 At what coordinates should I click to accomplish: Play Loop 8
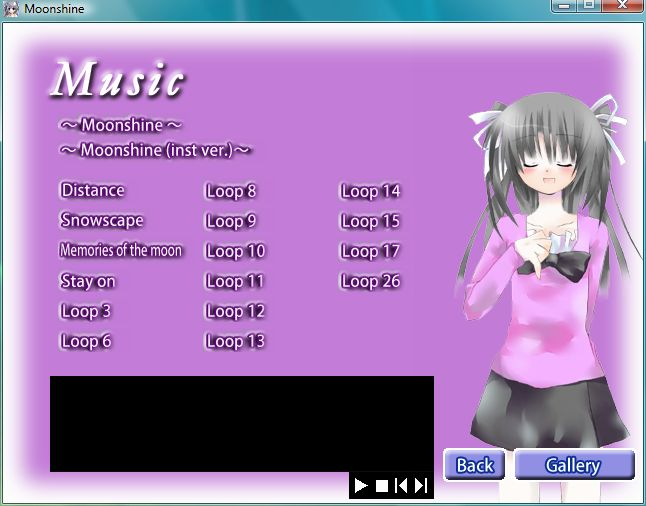tap(231, 191)
